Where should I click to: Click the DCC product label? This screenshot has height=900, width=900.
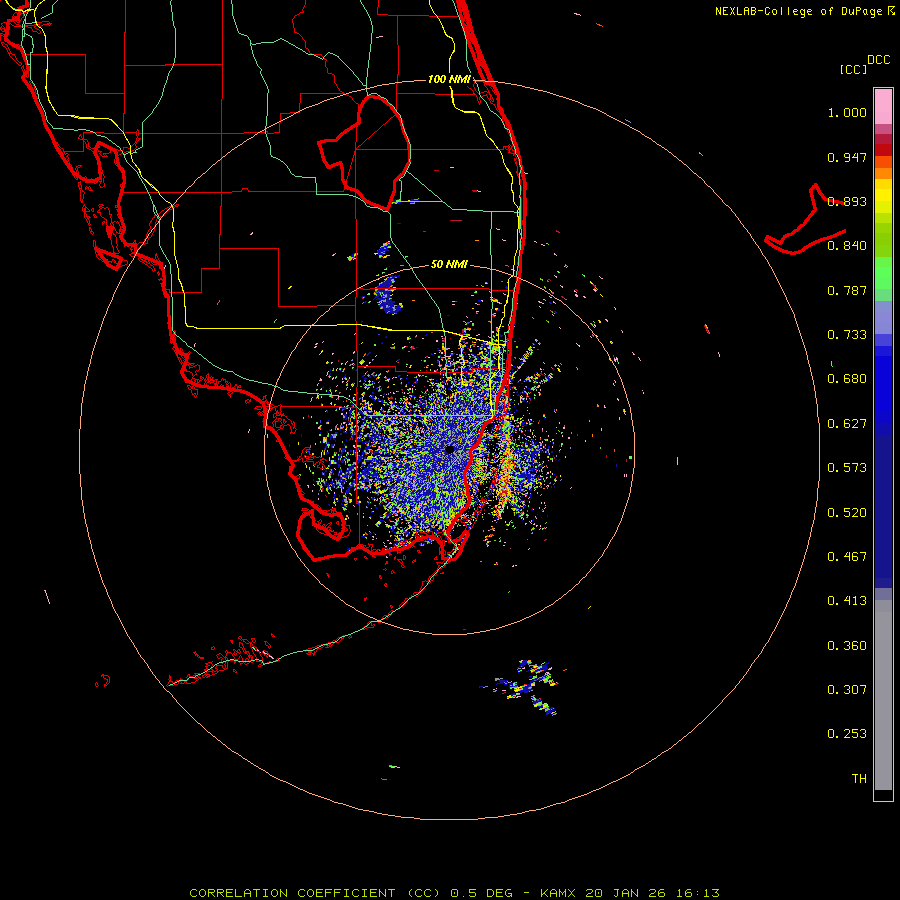point(878,60)
